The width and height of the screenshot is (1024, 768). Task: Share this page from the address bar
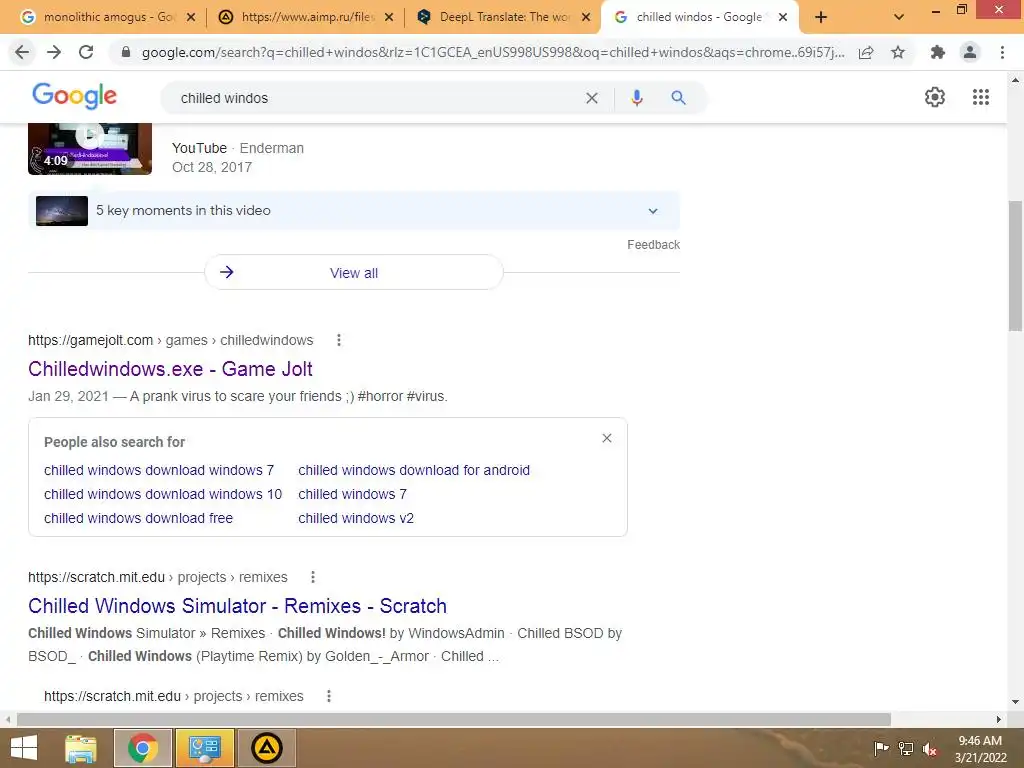tap(866, 52)
